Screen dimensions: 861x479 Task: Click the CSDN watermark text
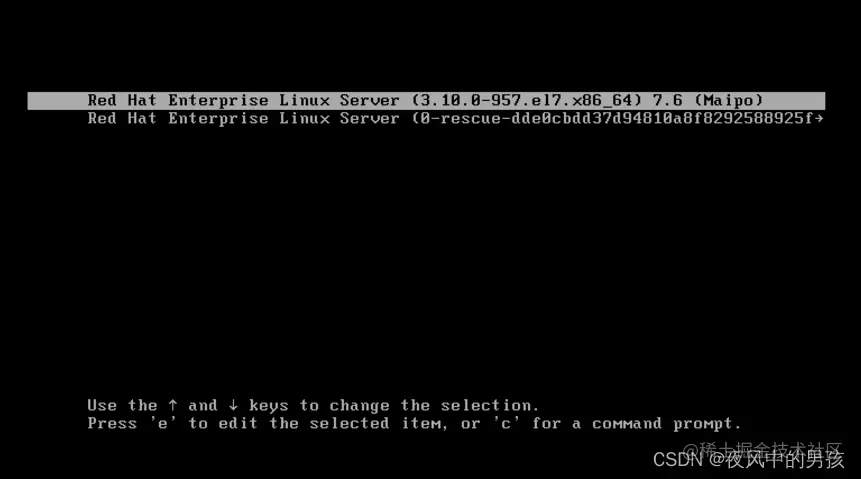click(x=748, y=460)
